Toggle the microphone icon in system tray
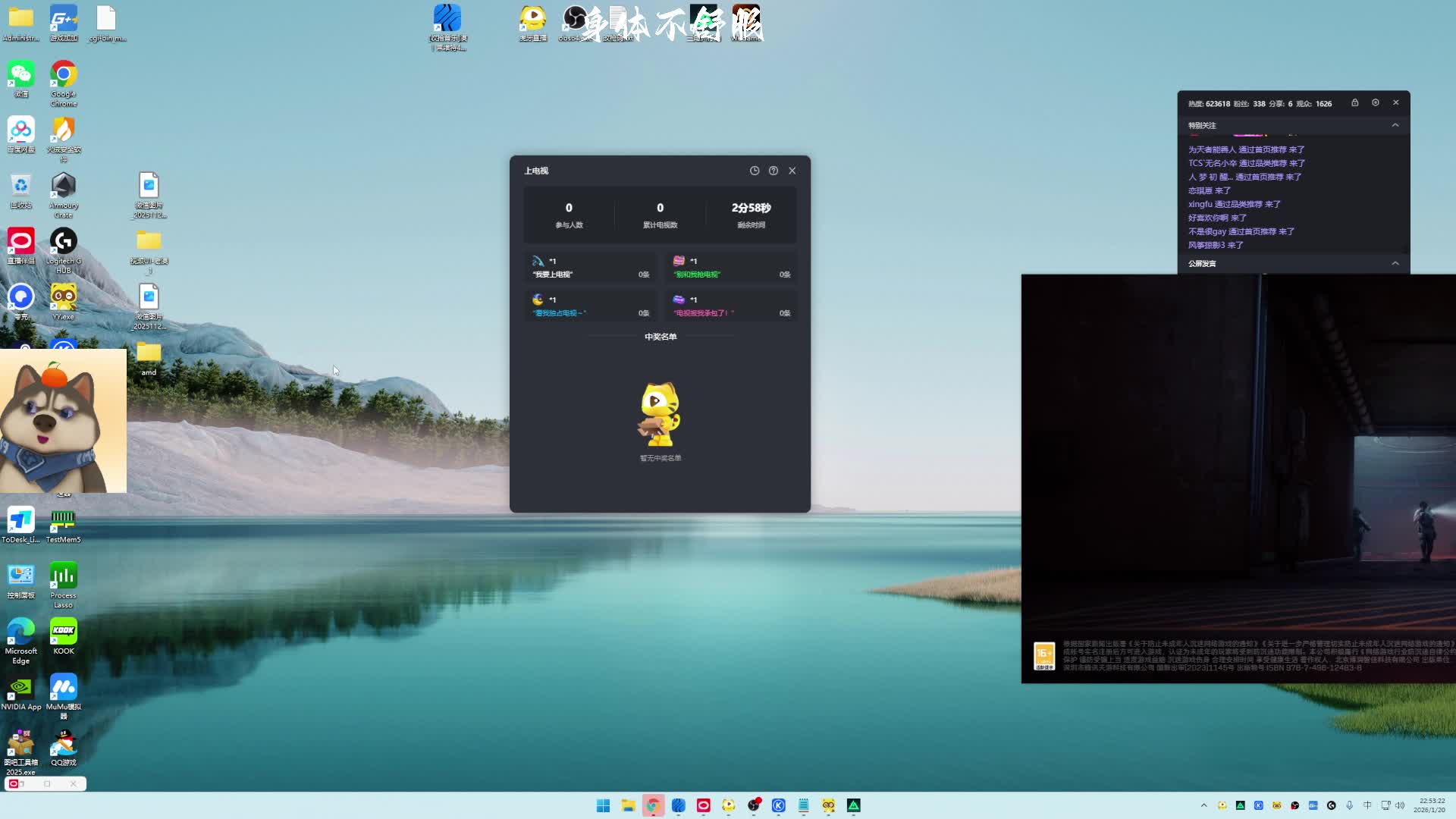This screenshot has height=819, width=1456. [1349, 805]
